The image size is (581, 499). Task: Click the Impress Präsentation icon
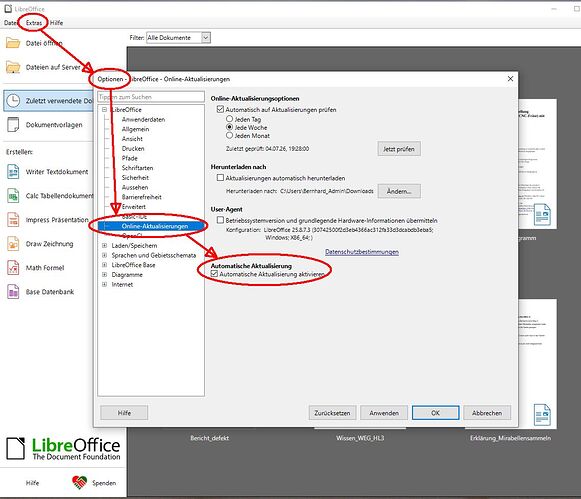(x=13, y=220)
